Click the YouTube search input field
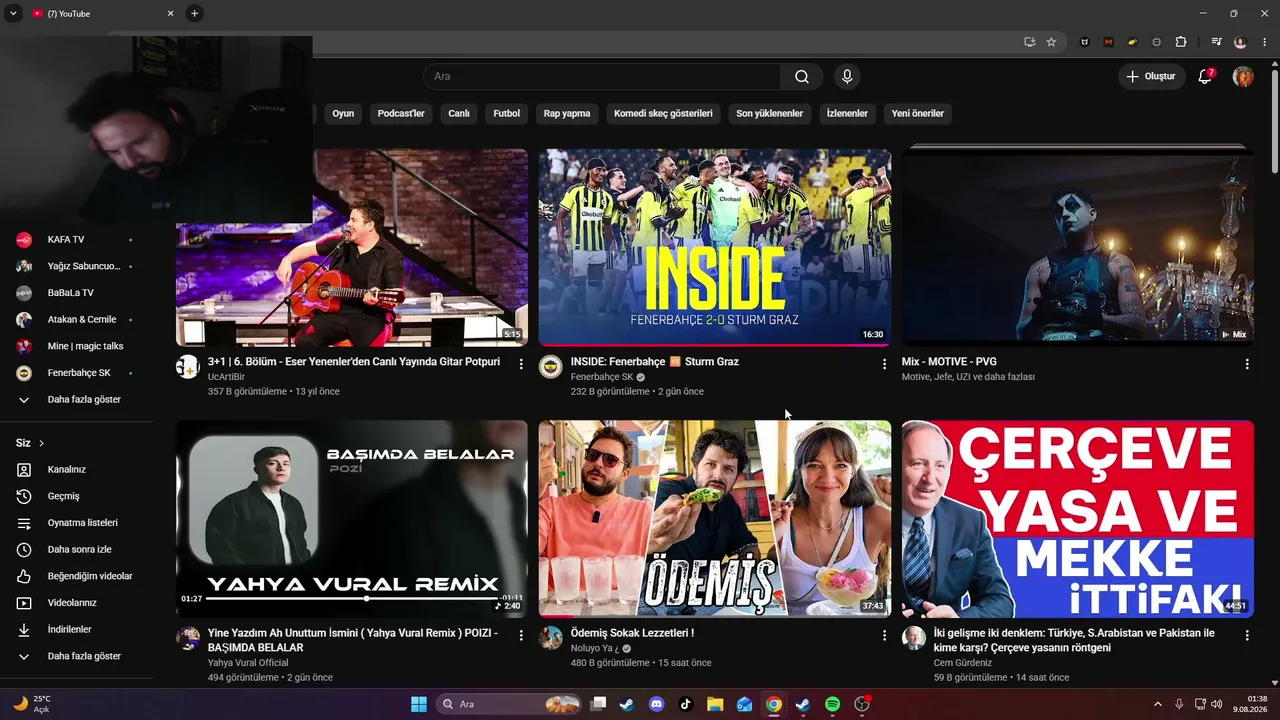Viewport: 1280px width, 720px height. pyautogui.click(x=602, y=77)
